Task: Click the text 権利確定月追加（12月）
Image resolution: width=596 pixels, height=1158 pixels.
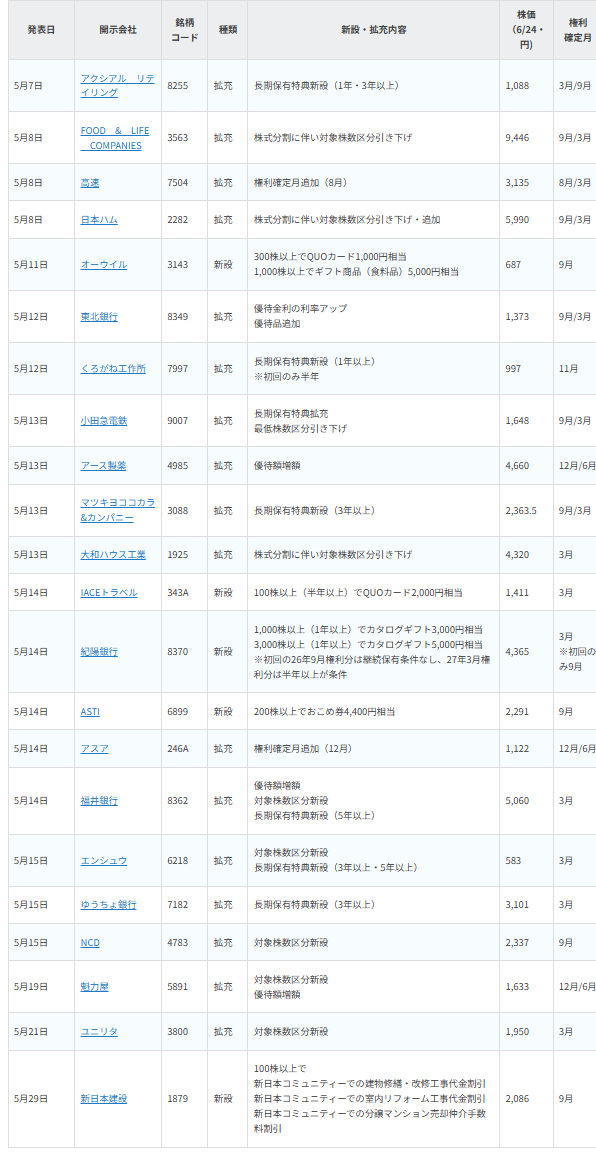Action: tap(303, 749)
